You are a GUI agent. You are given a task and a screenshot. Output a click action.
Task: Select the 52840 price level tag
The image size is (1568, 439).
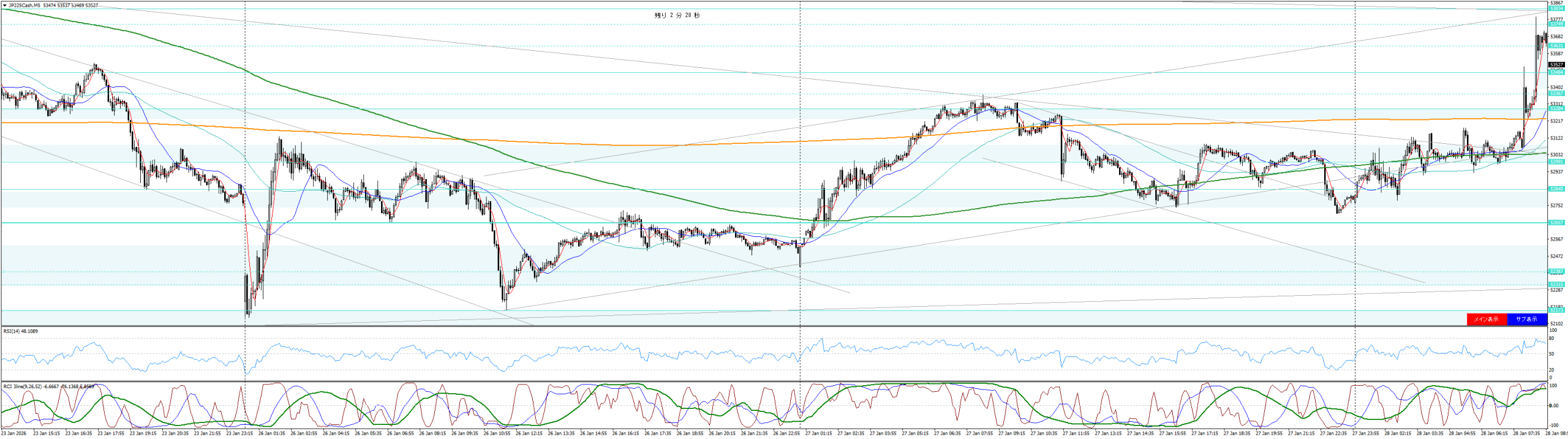(x=1556, y=189)
